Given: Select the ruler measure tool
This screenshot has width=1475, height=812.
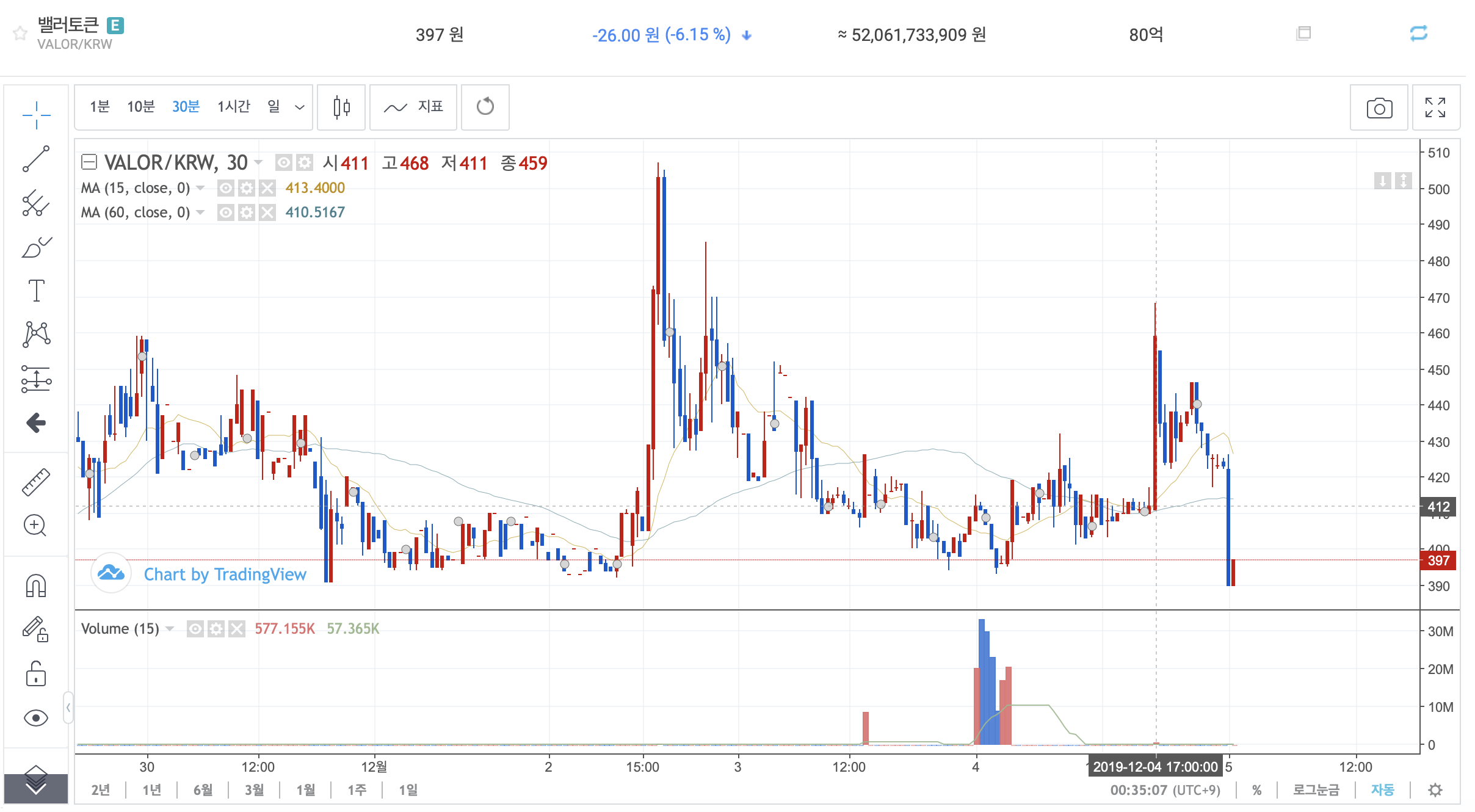Looking at the screenshot, I should point(36,482).
